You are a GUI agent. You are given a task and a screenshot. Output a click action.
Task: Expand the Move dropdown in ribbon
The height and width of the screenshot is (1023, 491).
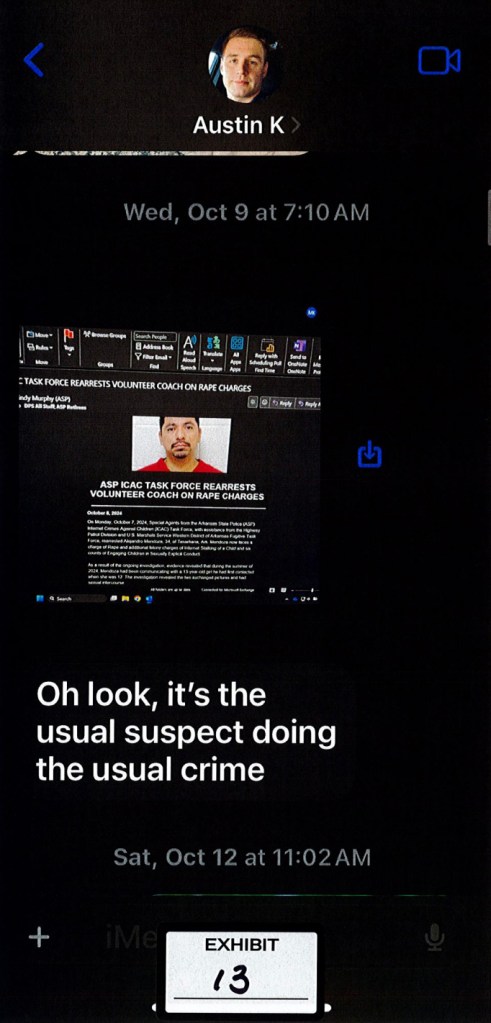pyautogui.click(x=40, y=334)
